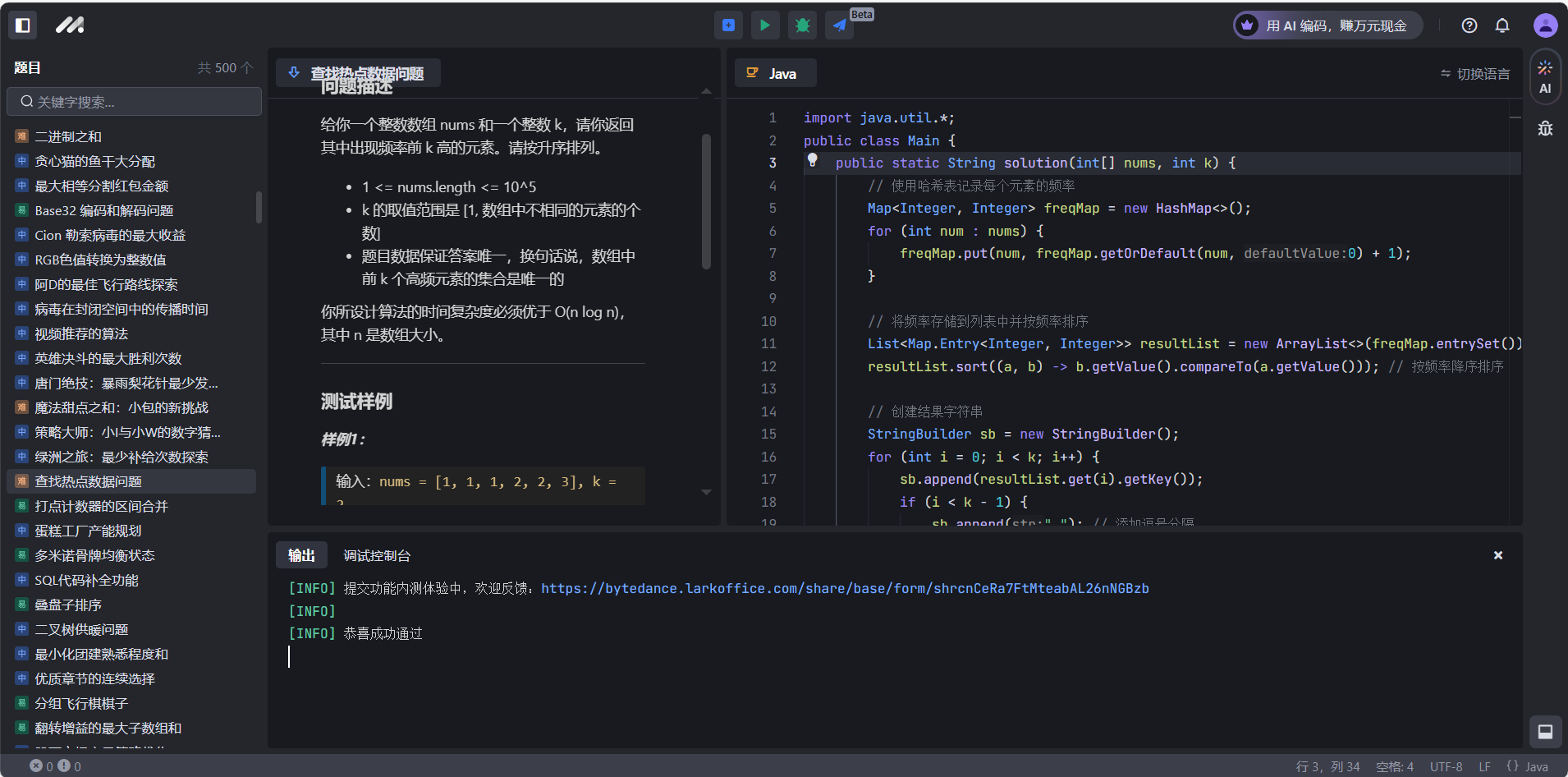
Task: Open problem Base32 编码和解码问题
Action: 131,210
